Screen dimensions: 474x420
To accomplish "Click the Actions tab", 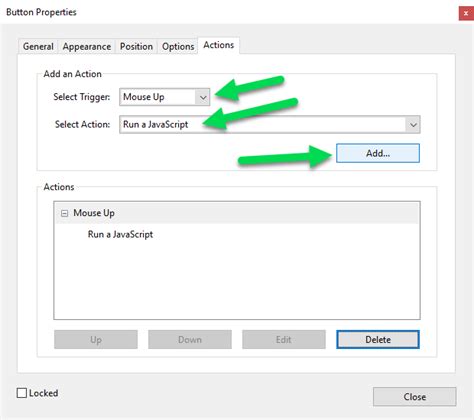I will 219,45.
